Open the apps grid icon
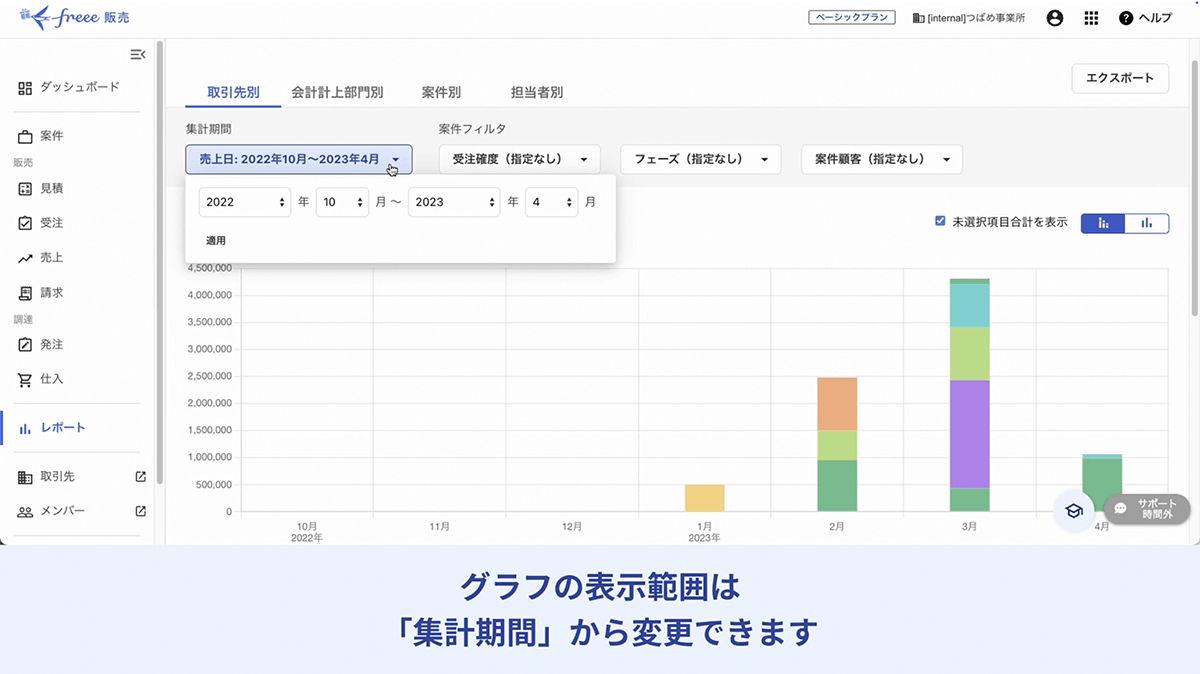Screen dimensions: 1200x674 click(1091, 18)
